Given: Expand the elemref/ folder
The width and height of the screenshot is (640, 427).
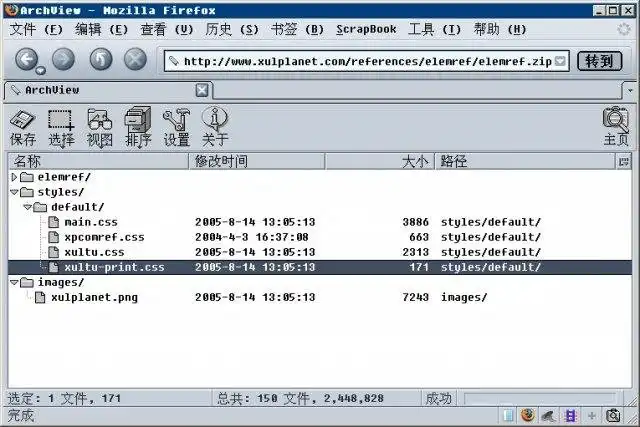Looking at the screenshot, I should [x=14, y=177].
